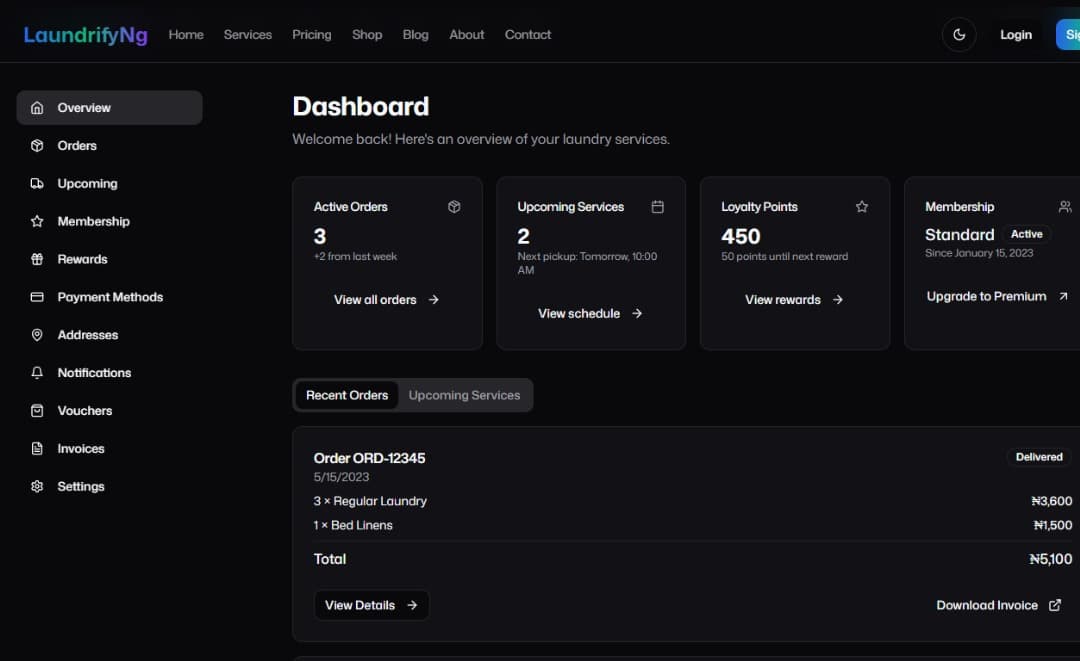This screenshot has width=1080, height=661.
Task: Open the Vouchers sidebar item
Action: (x=84, y=411)
